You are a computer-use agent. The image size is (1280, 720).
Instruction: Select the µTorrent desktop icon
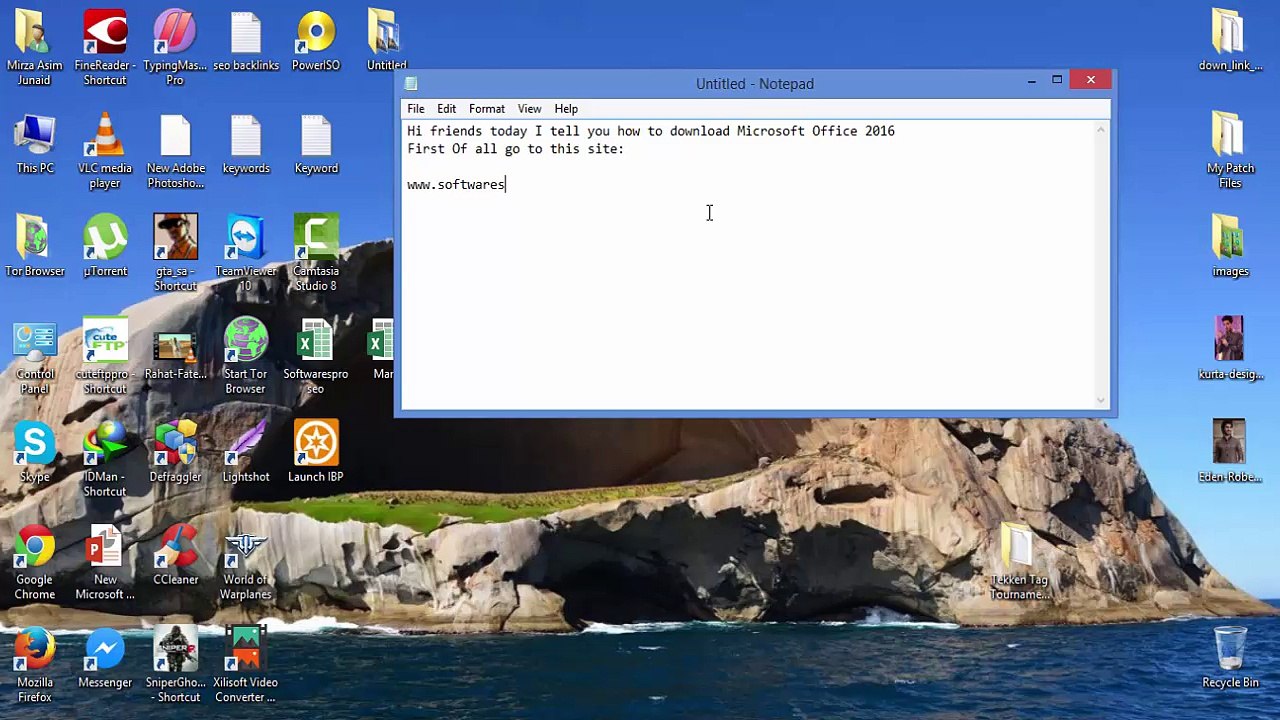point(105,246)
